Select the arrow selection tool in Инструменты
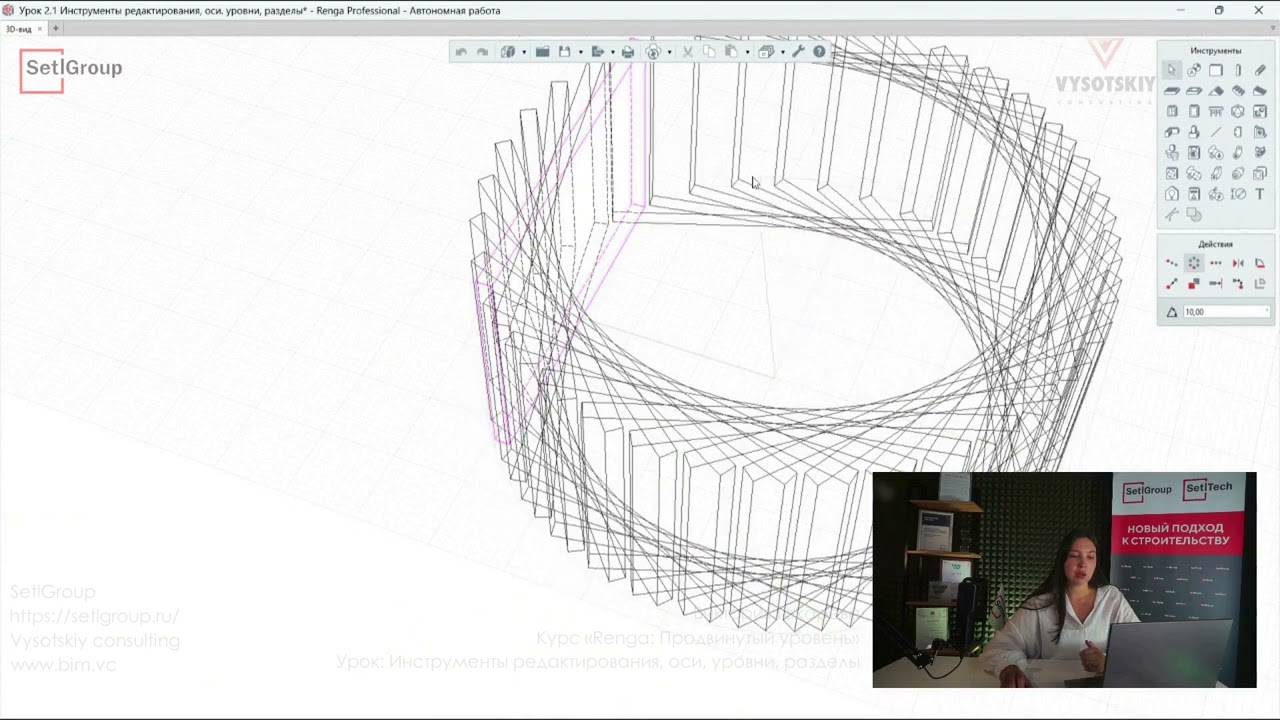 pyautogui.click(x=1172, y=70)
